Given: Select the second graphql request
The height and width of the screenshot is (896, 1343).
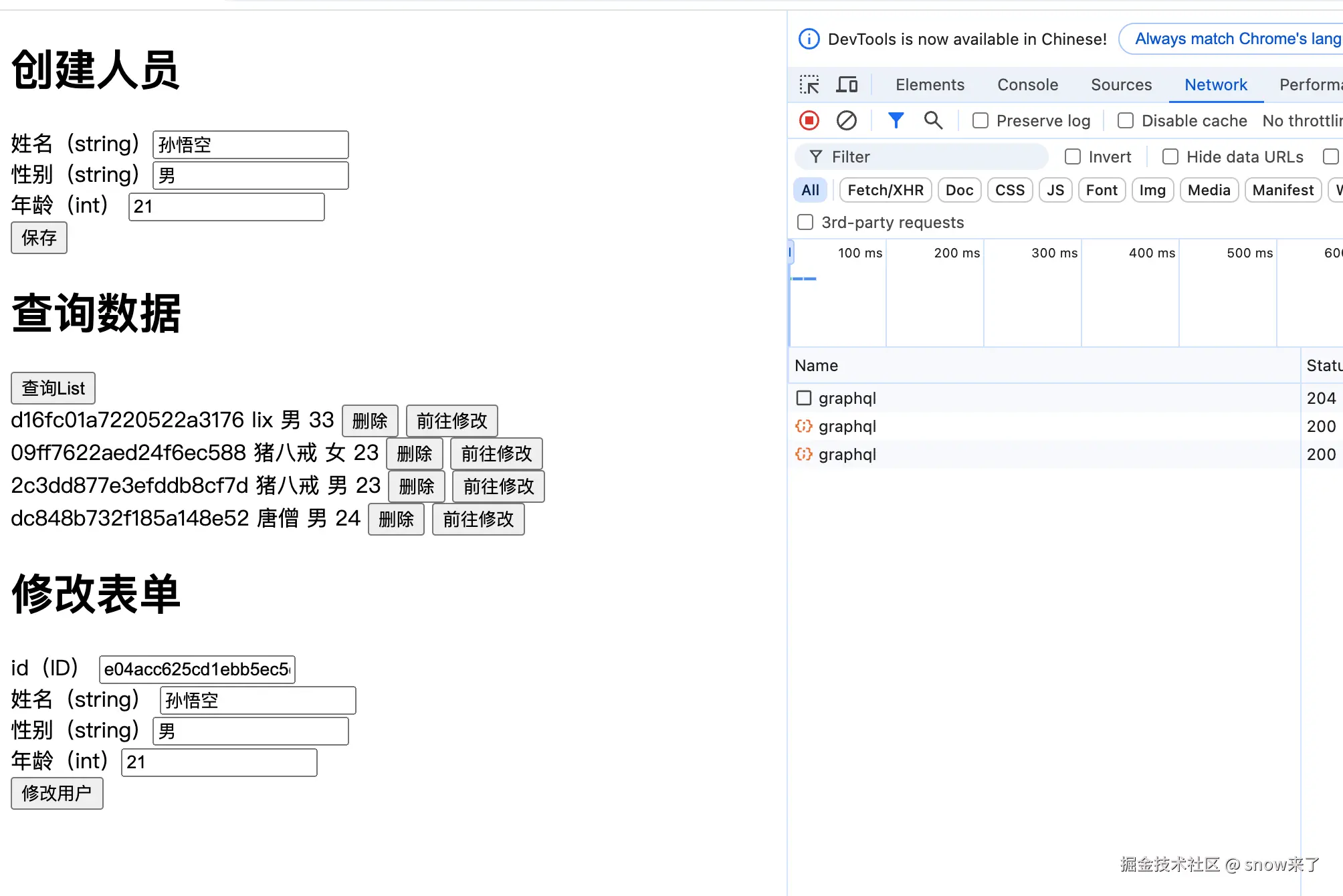Looking at the screenshot, I should [x=847, y=427].
